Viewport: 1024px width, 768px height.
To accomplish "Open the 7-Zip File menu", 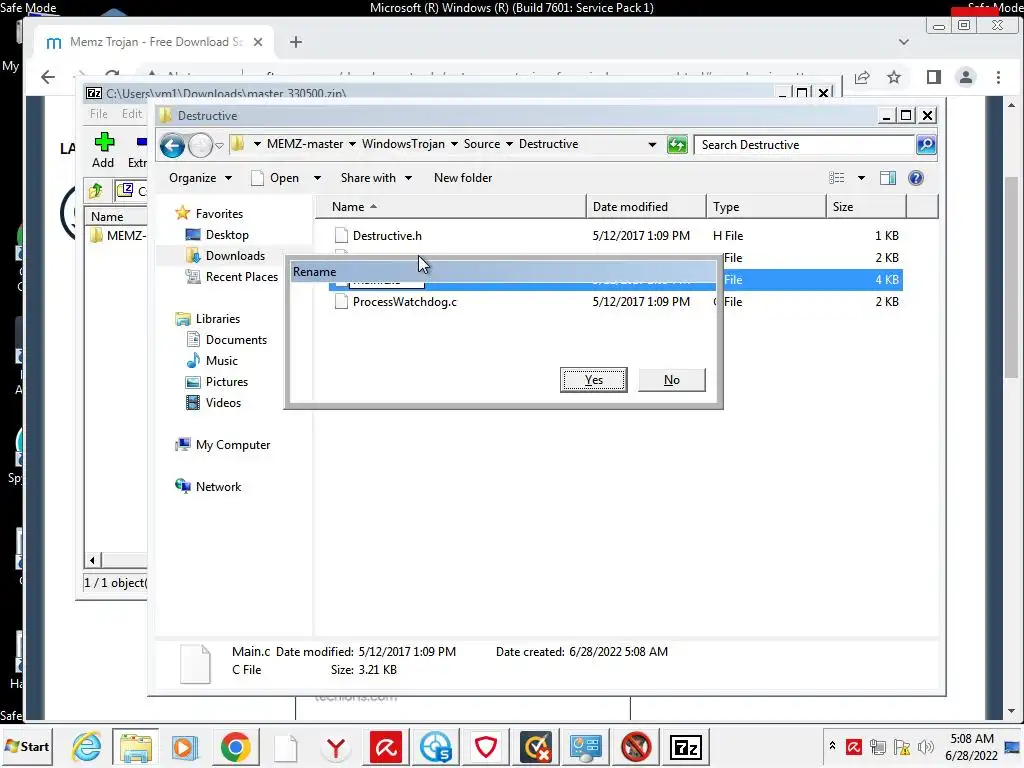I will (99, 114).
